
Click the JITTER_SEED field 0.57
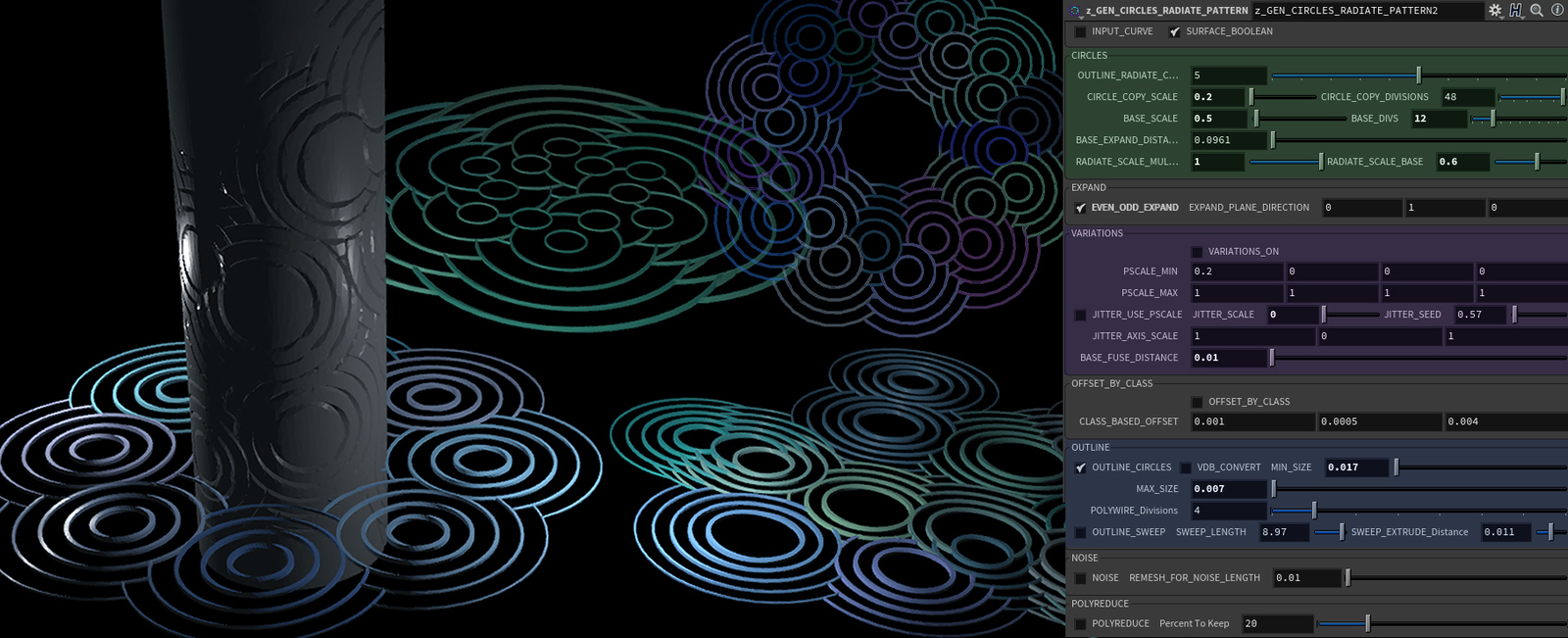click(1482, 315)
